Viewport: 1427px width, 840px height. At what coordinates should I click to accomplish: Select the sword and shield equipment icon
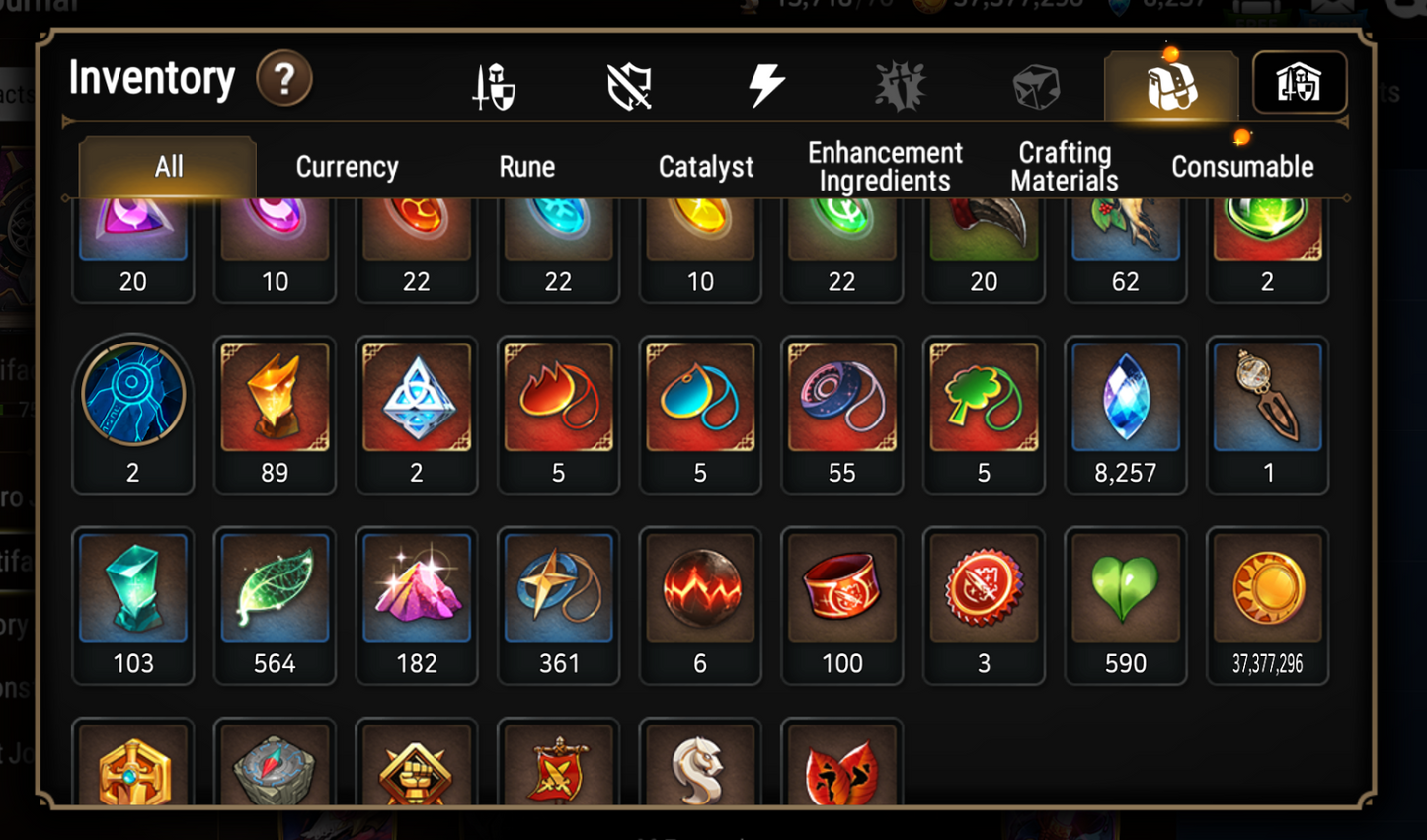pyautogui.click(x=494, y=86)
